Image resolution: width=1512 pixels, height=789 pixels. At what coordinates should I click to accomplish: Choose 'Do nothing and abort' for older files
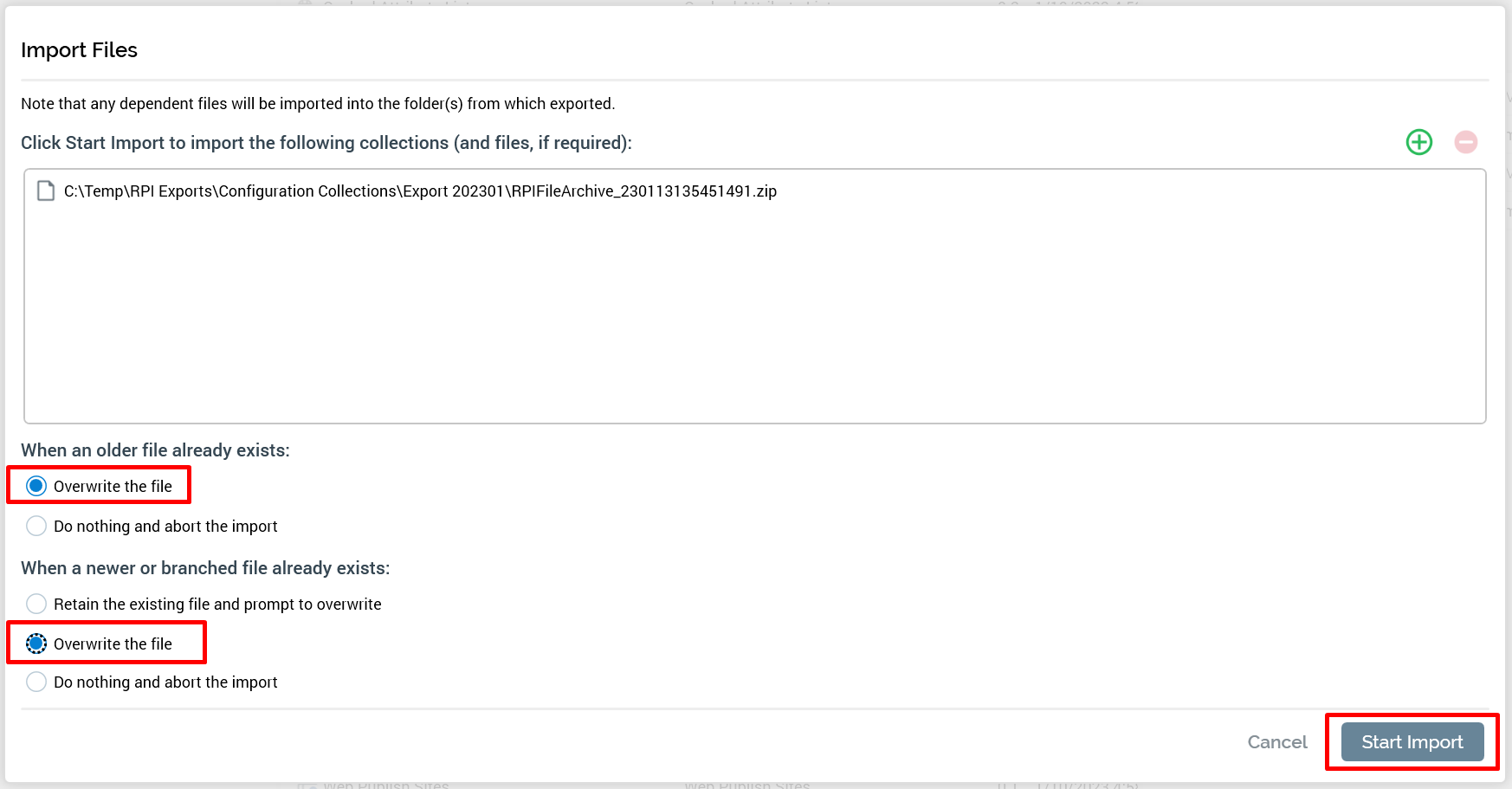pos(36,526)
